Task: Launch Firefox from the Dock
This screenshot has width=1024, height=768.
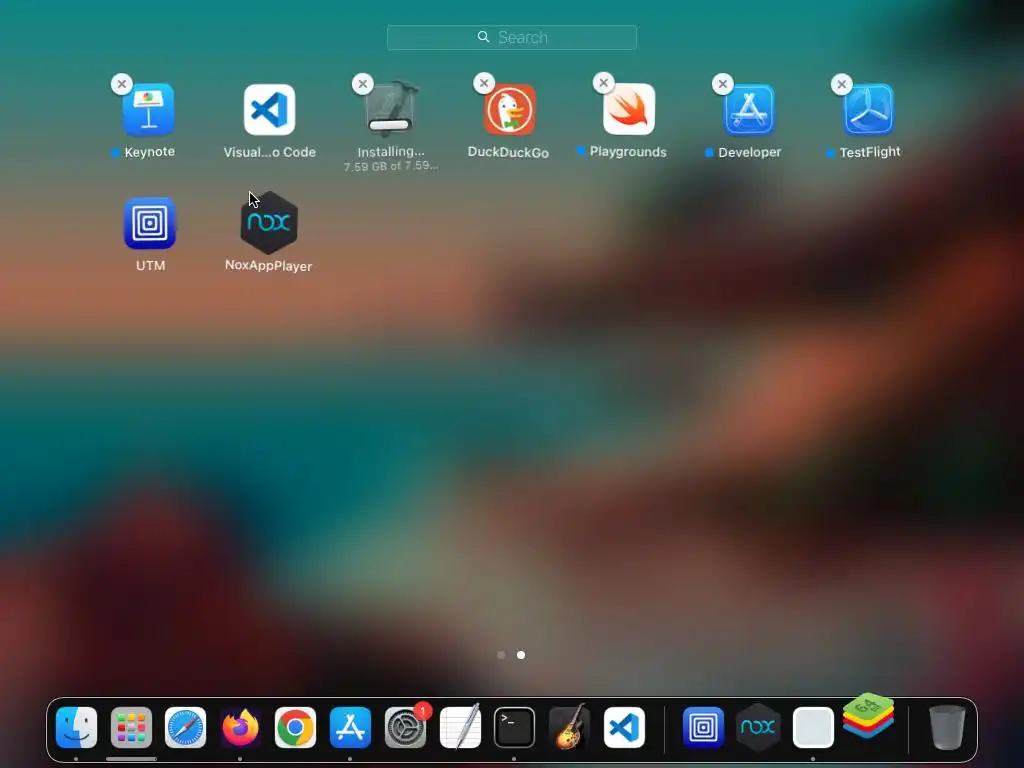Action: (240, 728)
